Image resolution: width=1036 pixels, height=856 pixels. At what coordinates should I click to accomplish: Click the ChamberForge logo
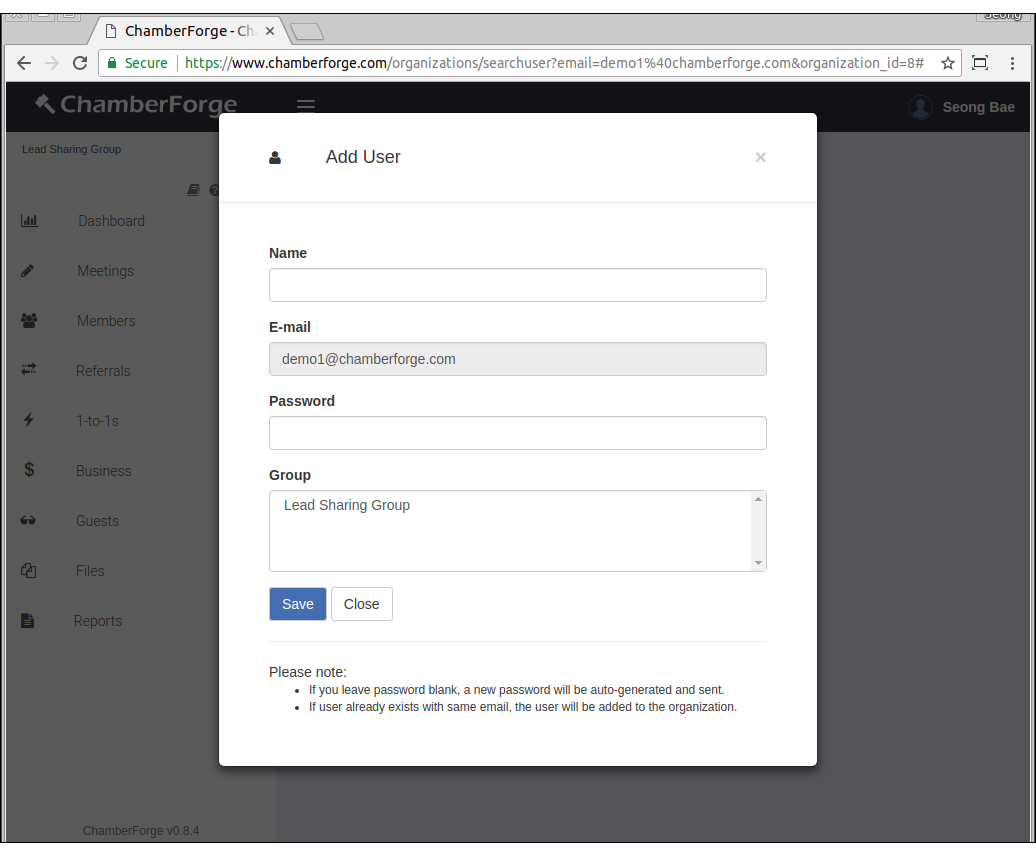pos(137,104)
